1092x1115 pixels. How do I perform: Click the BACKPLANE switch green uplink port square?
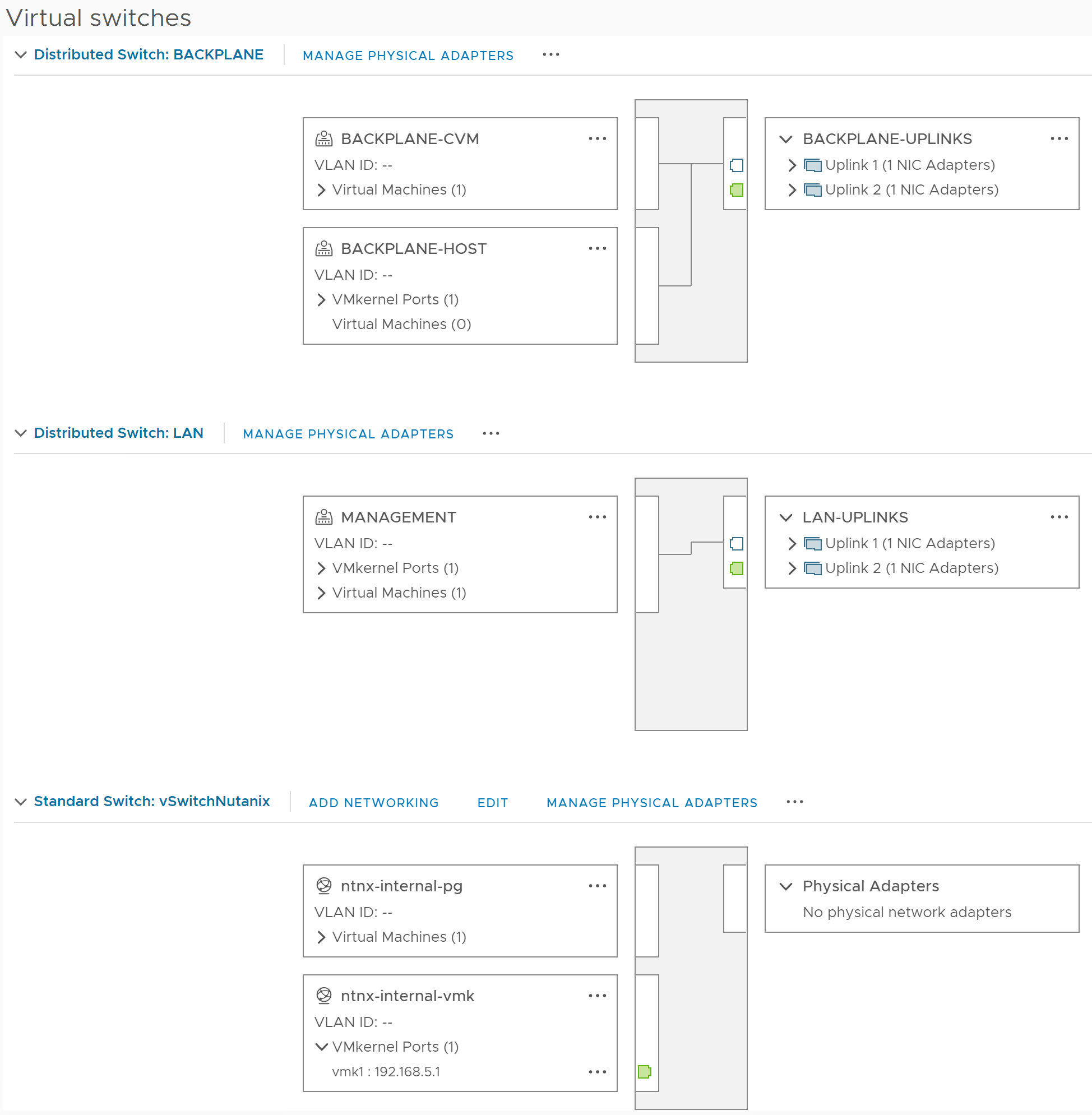point(737,190)
